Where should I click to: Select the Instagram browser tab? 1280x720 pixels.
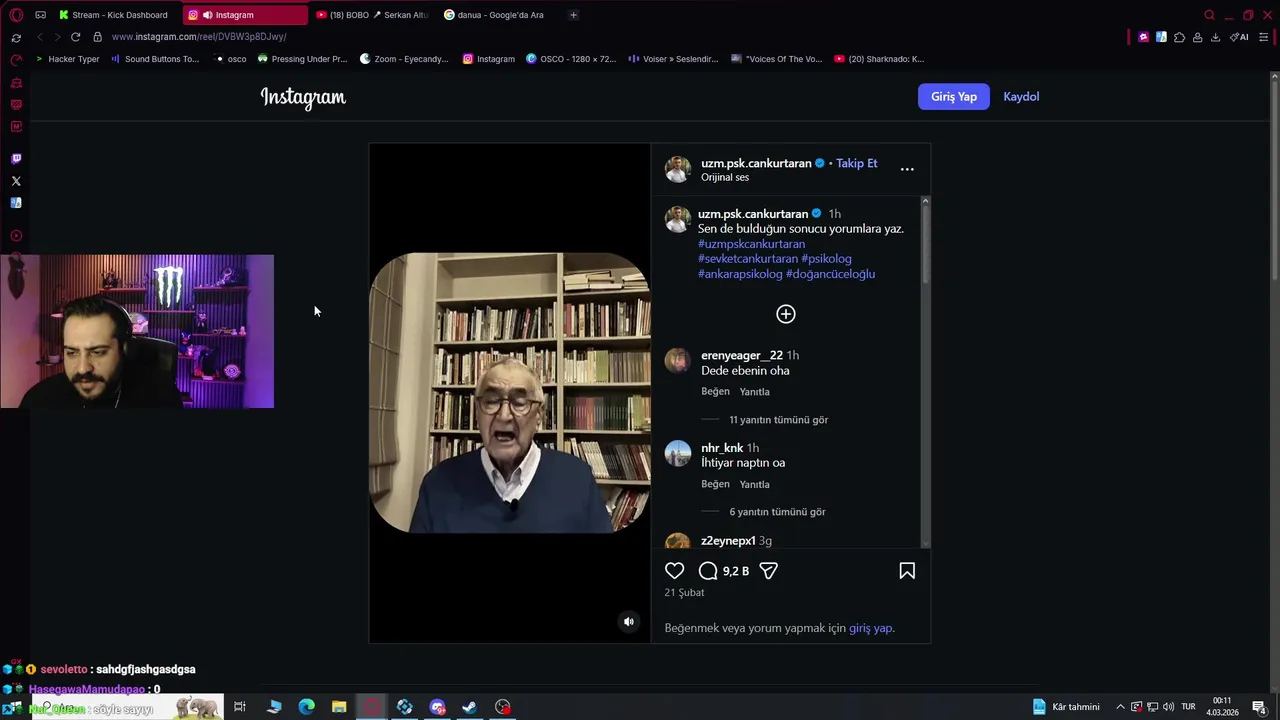[245, 15]
